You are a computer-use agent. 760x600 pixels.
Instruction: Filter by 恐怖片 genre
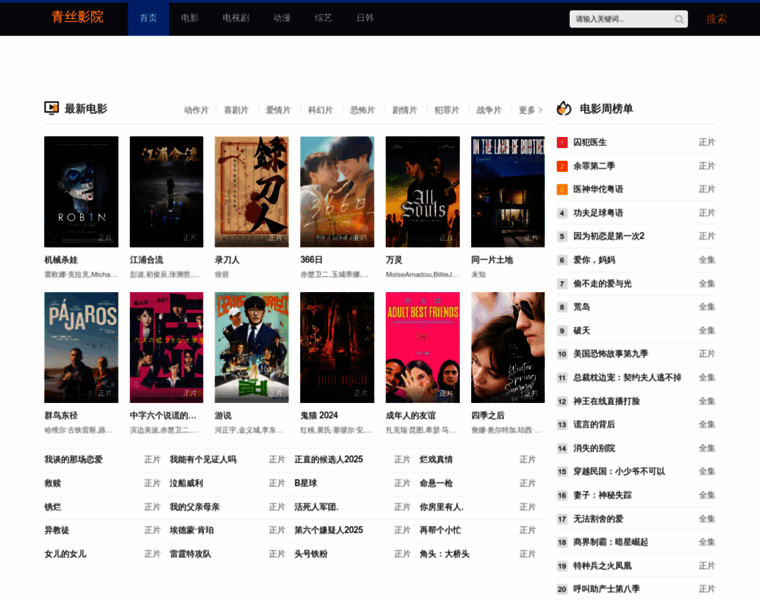363,110
